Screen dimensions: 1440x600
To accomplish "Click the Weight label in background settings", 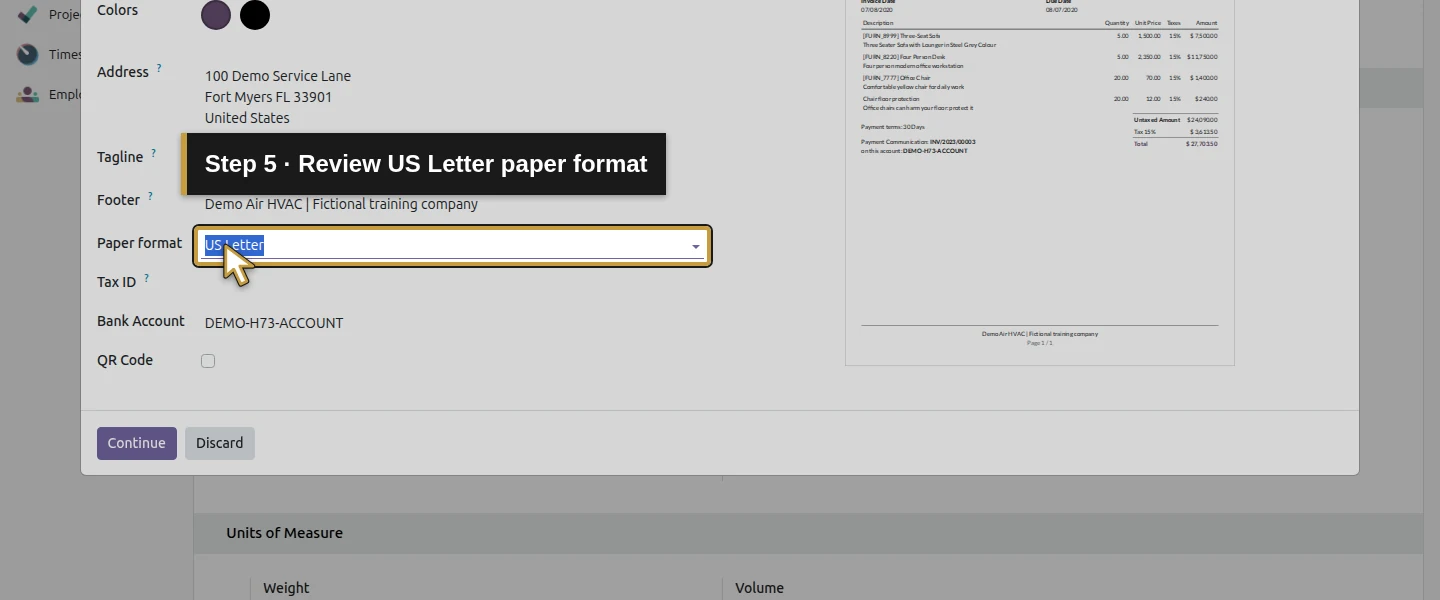I will (x=286, y=588).
